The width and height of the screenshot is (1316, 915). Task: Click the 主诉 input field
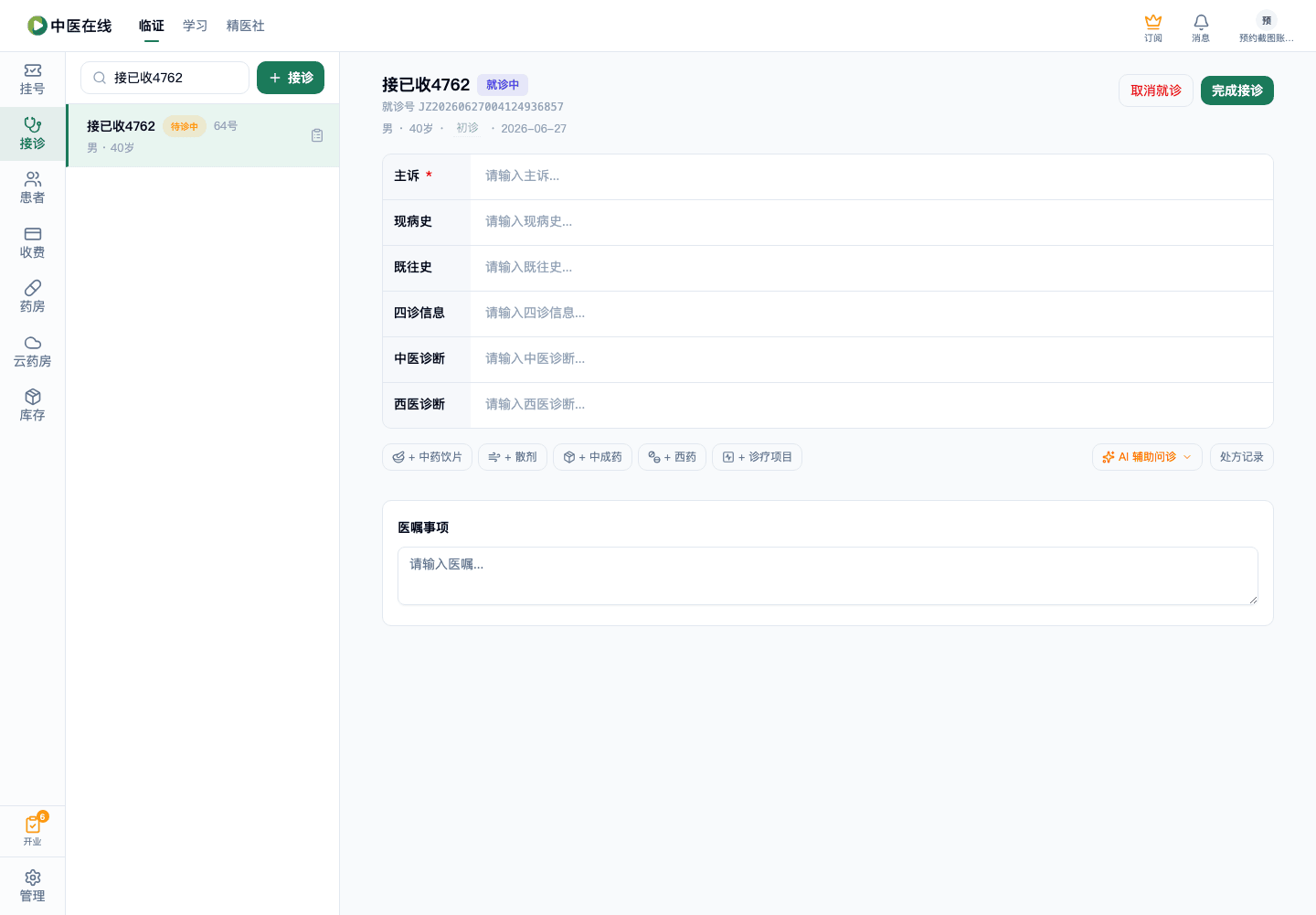coord(872,176)
